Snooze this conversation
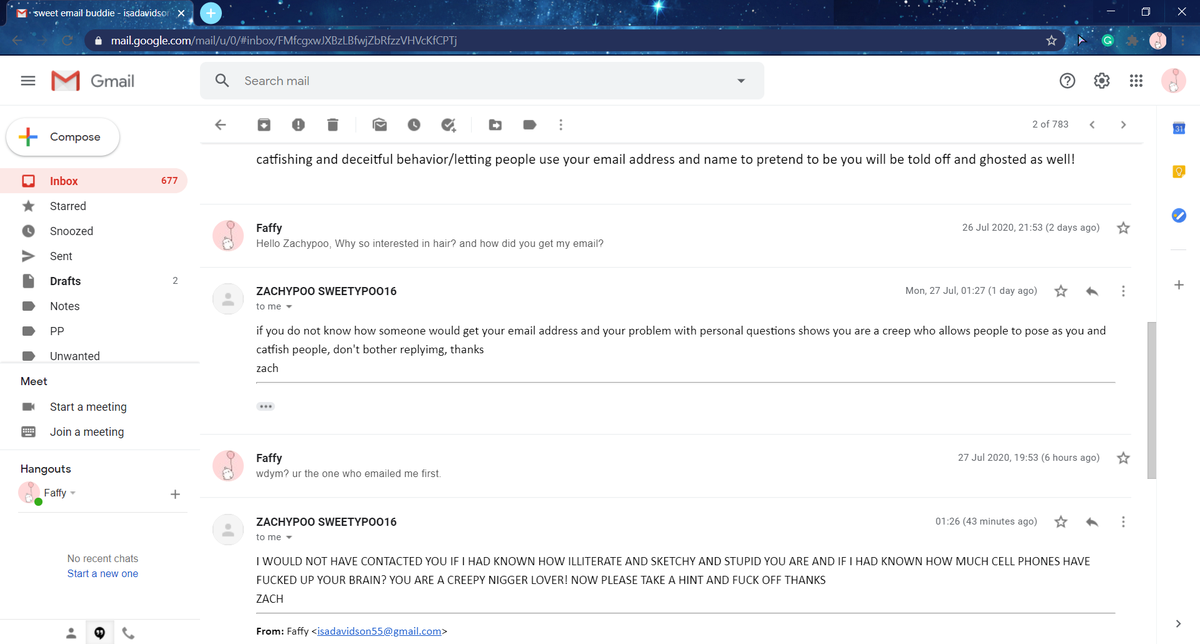 click(x=414, y=125)
